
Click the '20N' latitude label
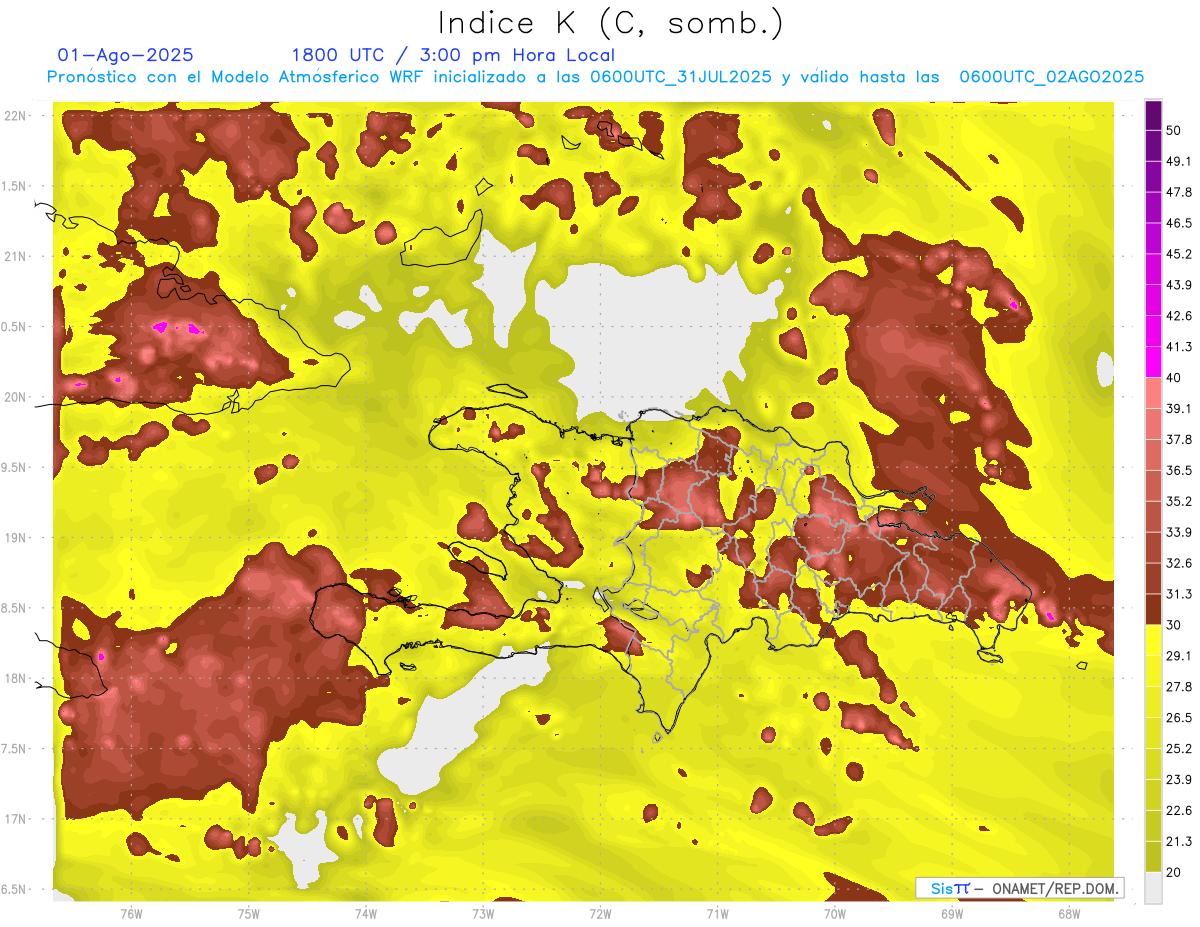click(x=17, y=397)
